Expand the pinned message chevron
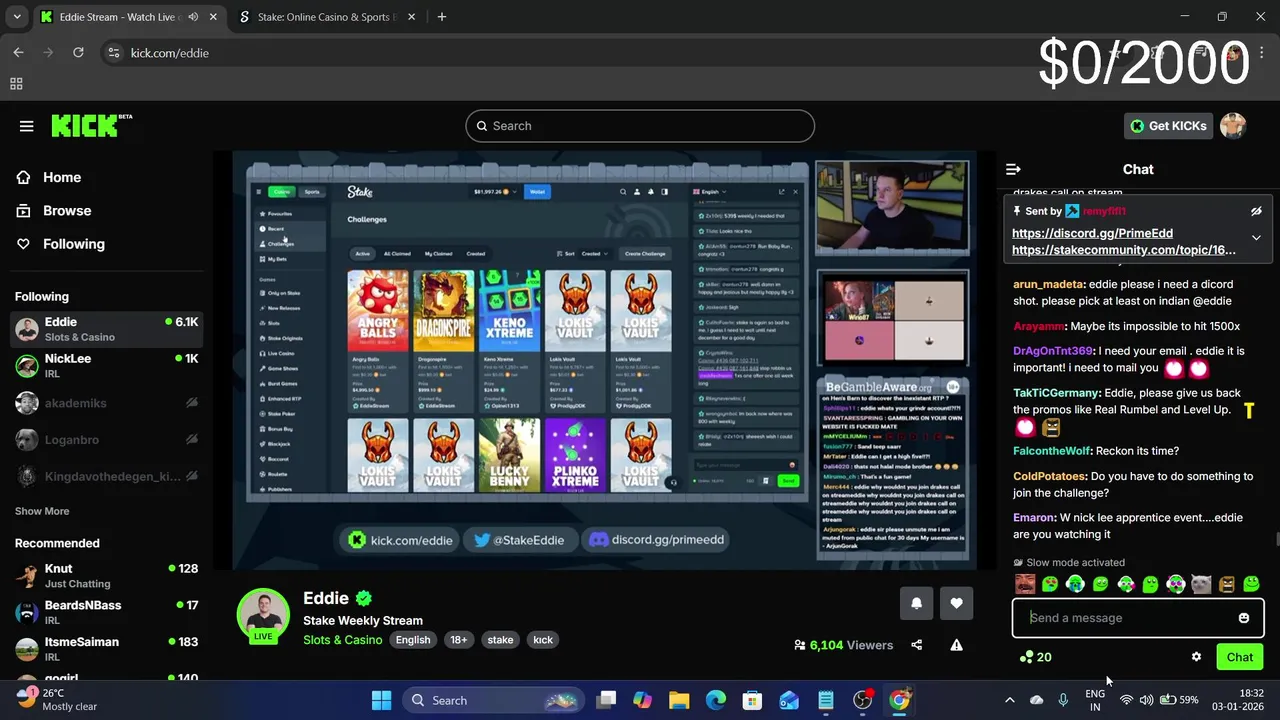This screenshot has width=1280, height=720. click(x=1256, y=238)
